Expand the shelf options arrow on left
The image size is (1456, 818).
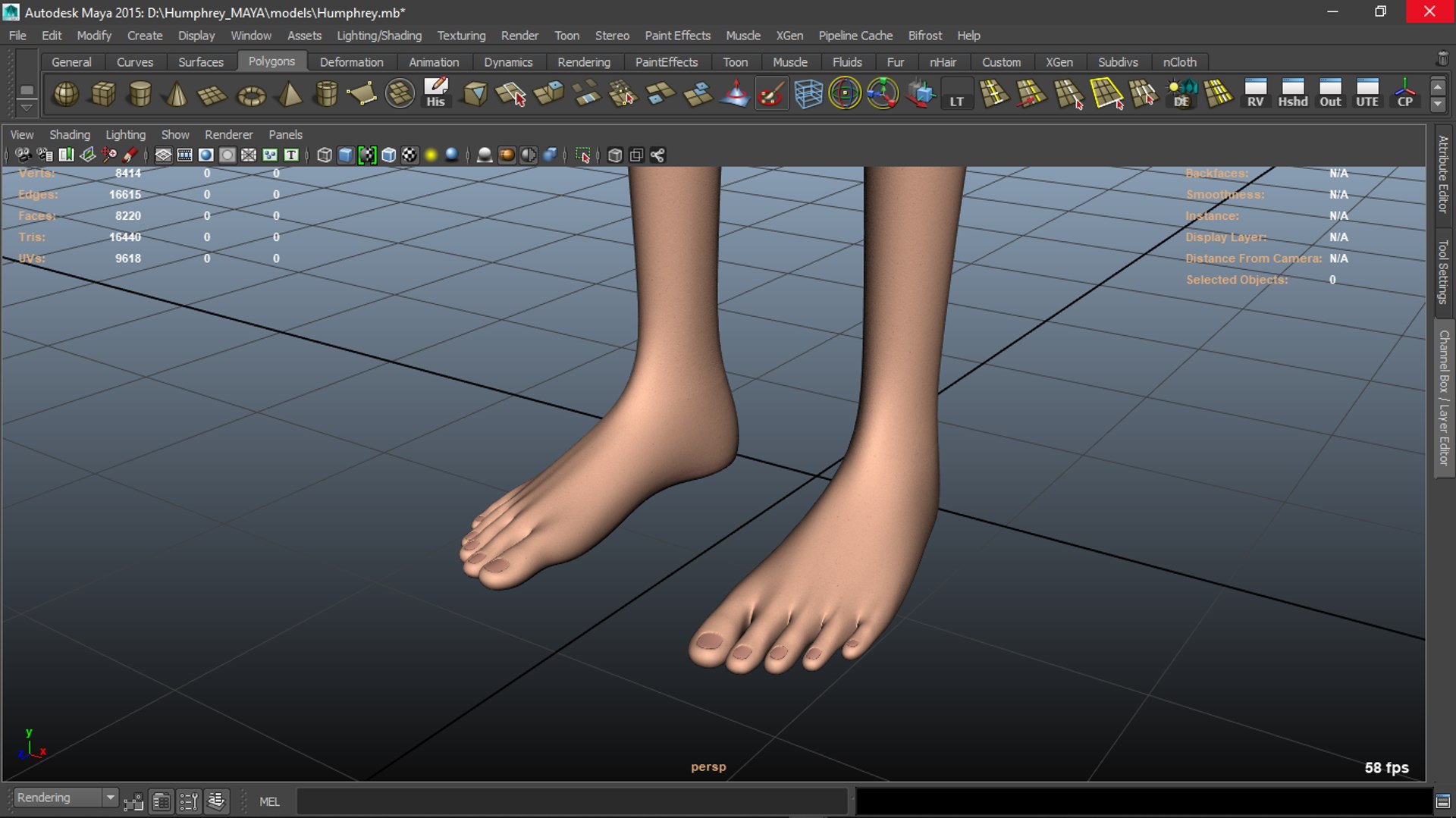[x=27, y=108]
